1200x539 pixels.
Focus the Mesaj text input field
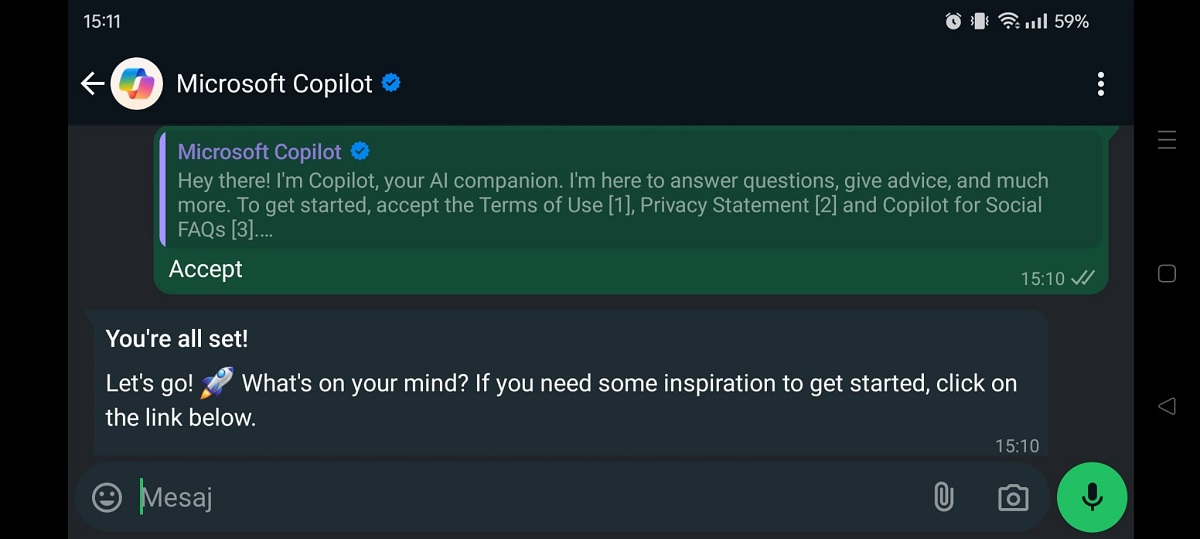click(530, 497)
